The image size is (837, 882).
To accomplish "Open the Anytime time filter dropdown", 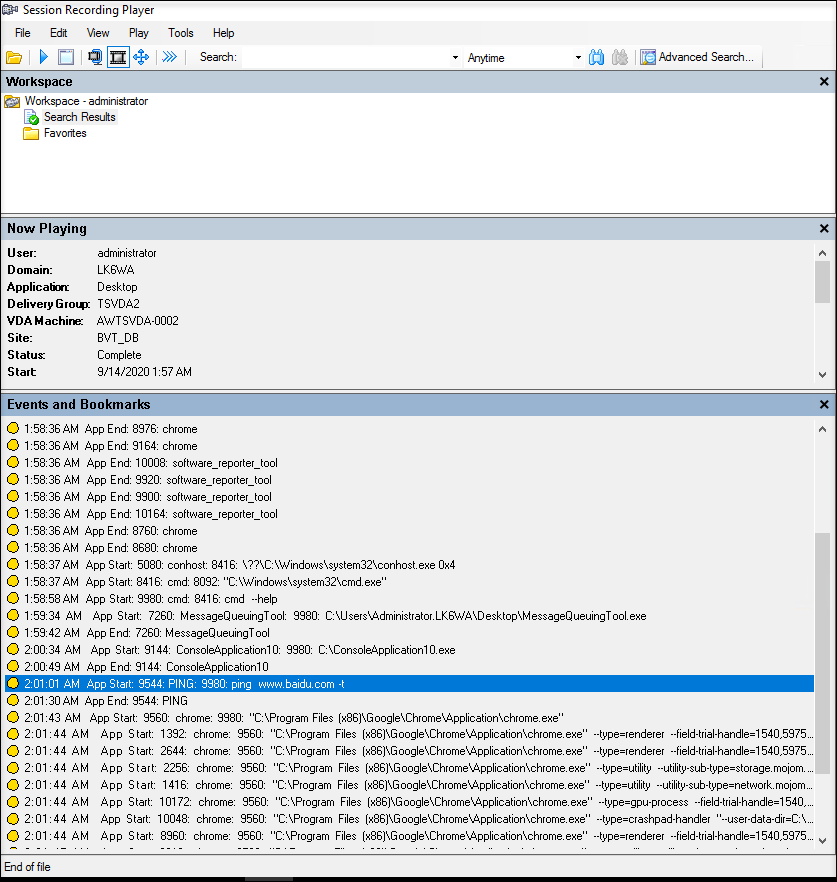I will click(x=578, y=58).
